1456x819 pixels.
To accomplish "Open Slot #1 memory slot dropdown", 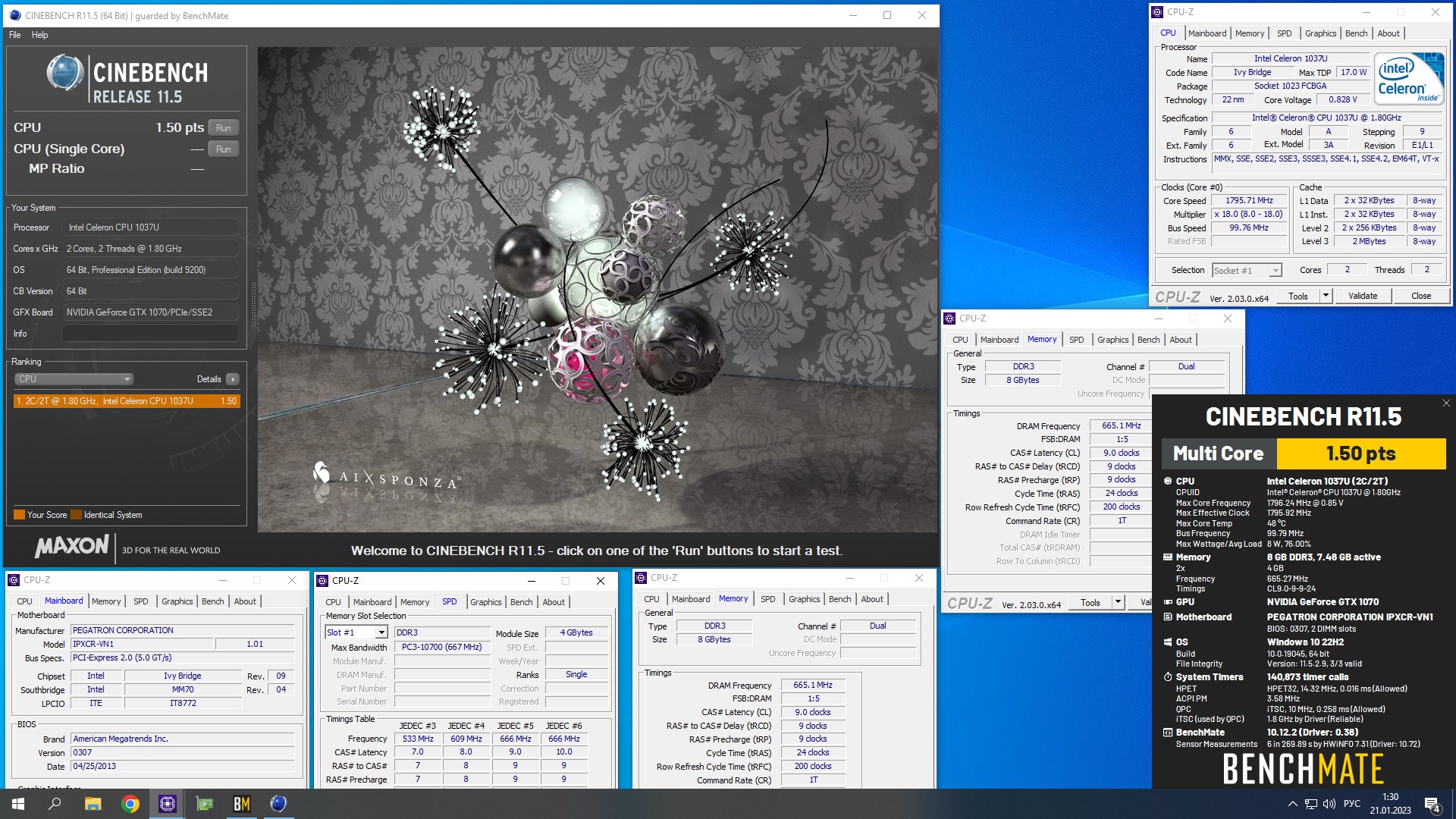I will coord(356,632).
